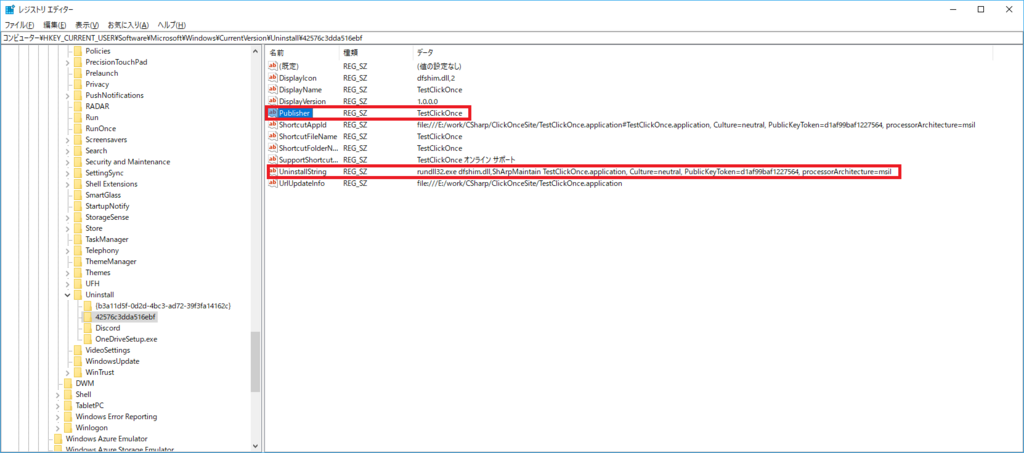This screenshot has height=453, width=1024.
Task: Expand the Screensavers tree node
Action: 69,140
